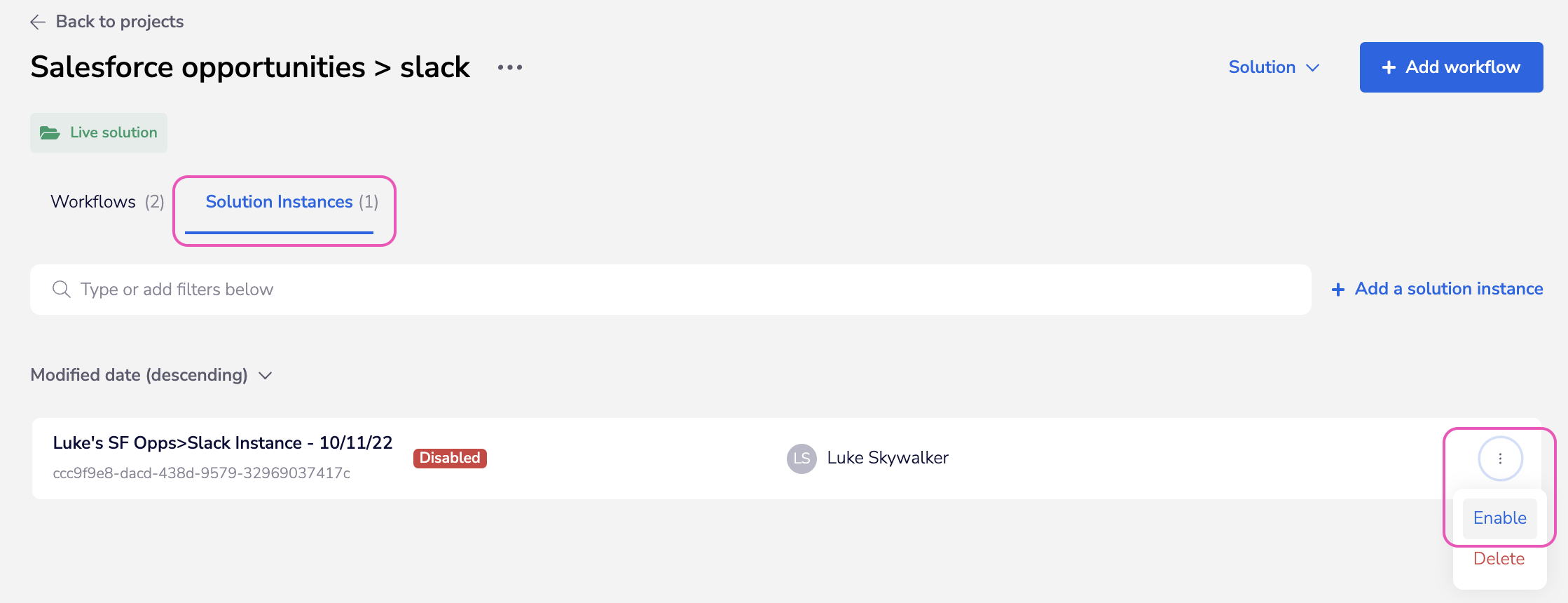Go back to projects
The width and height of the screenshot is (1568, 603).
119,22
